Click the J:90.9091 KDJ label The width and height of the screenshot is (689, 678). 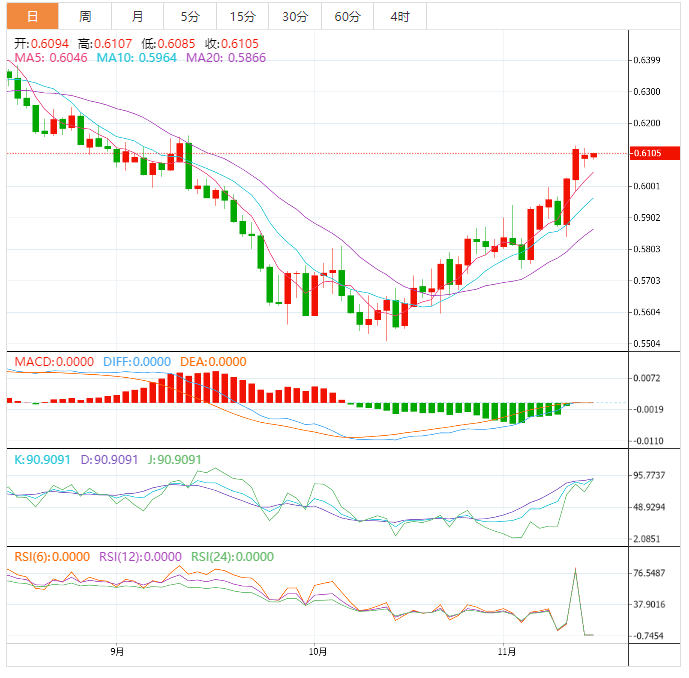click(x=174, y=460)
